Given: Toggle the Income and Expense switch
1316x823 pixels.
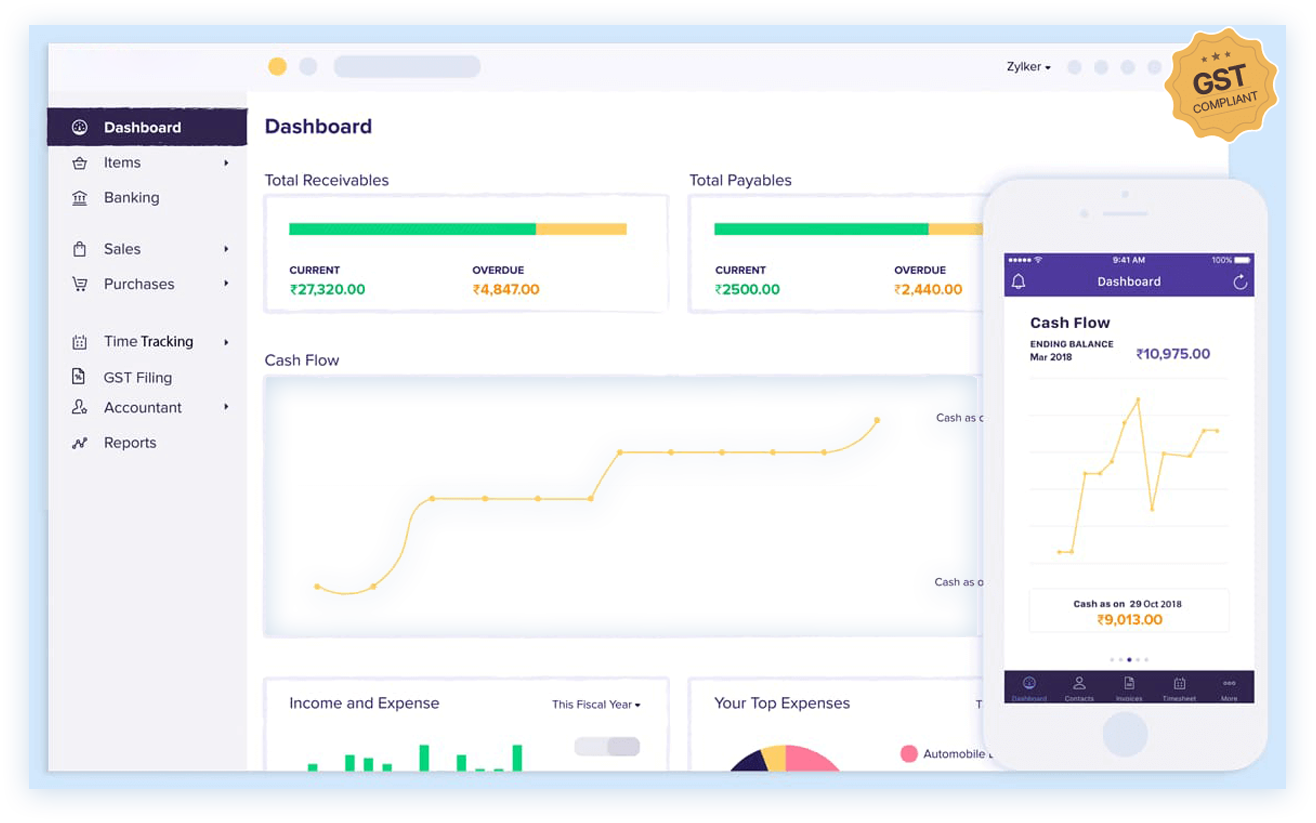Looking at the screenshot, I should pos(607,747).
